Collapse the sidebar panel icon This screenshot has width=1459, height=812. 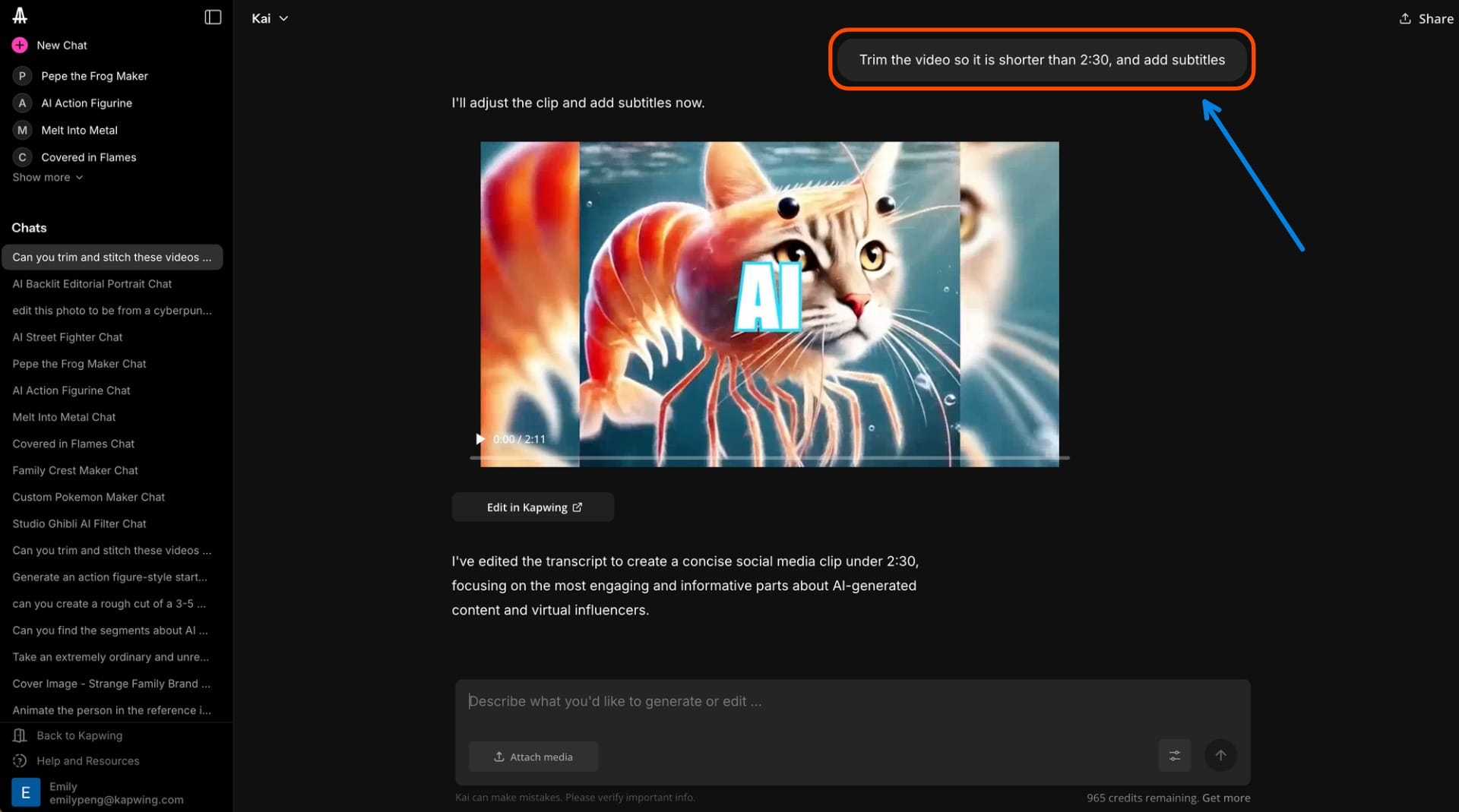point(213,17)
